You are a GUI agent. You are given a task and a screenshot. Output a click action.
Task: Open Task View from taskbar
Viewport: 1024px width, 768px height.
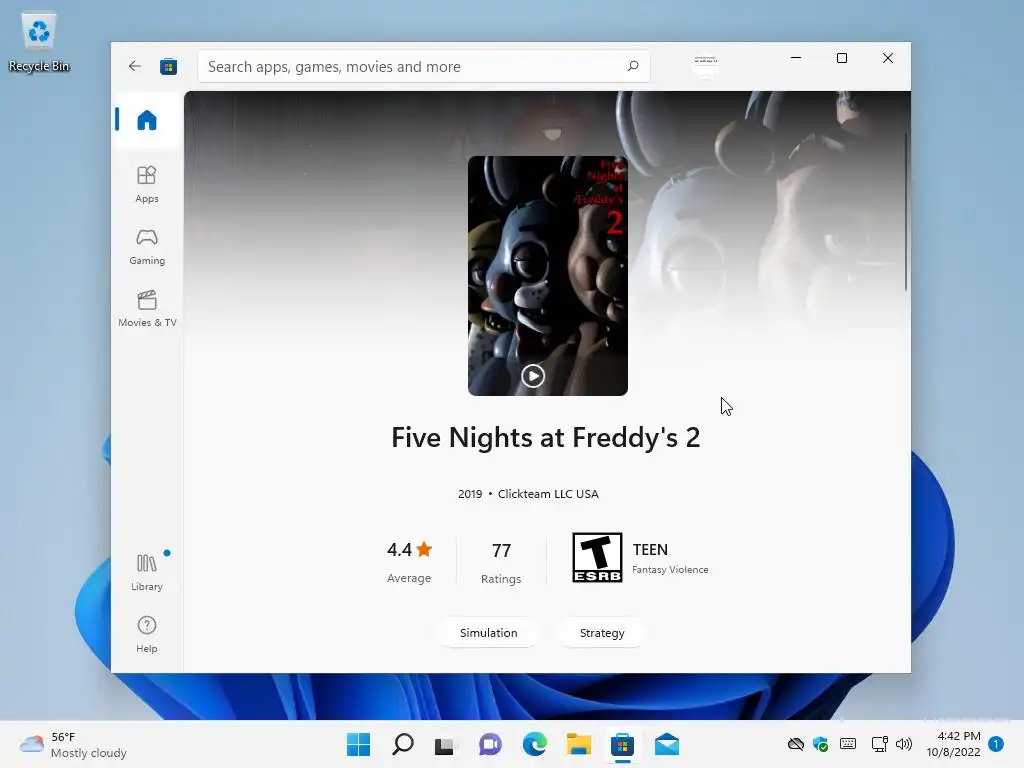445,744
